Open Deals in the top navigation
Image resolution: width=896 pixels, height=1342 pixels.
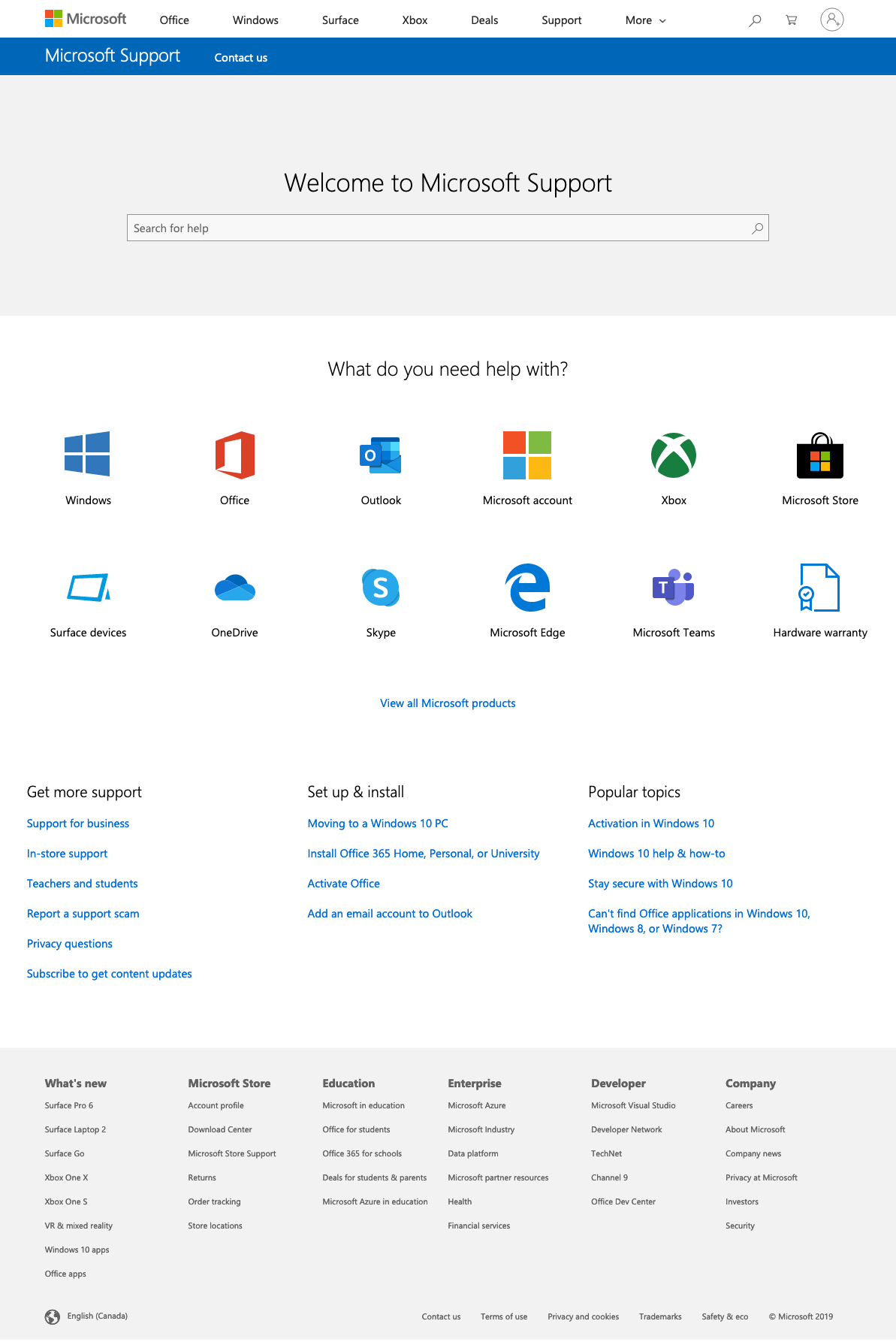484,20
